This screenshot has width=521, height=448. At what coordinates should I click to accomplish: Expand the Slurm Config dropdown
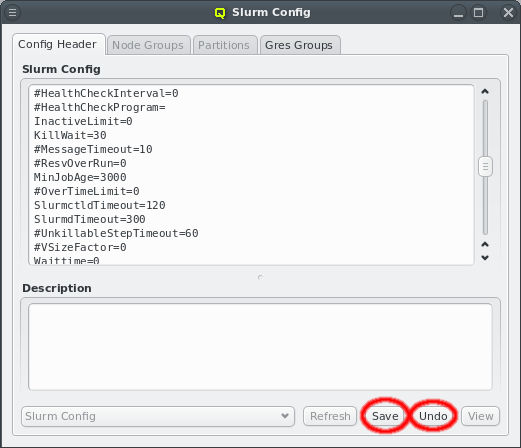pyautogui.click(x=158, y=416)
